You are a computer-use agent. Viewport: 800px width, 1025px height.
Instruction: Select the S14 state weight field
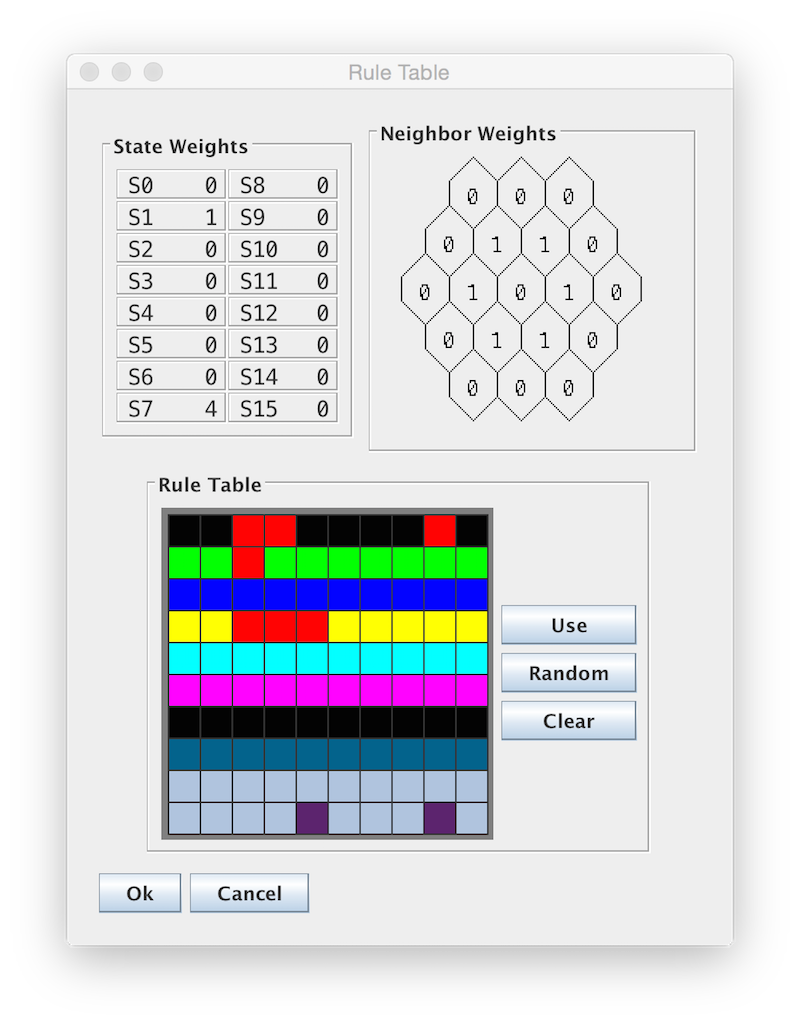point(283,377)
